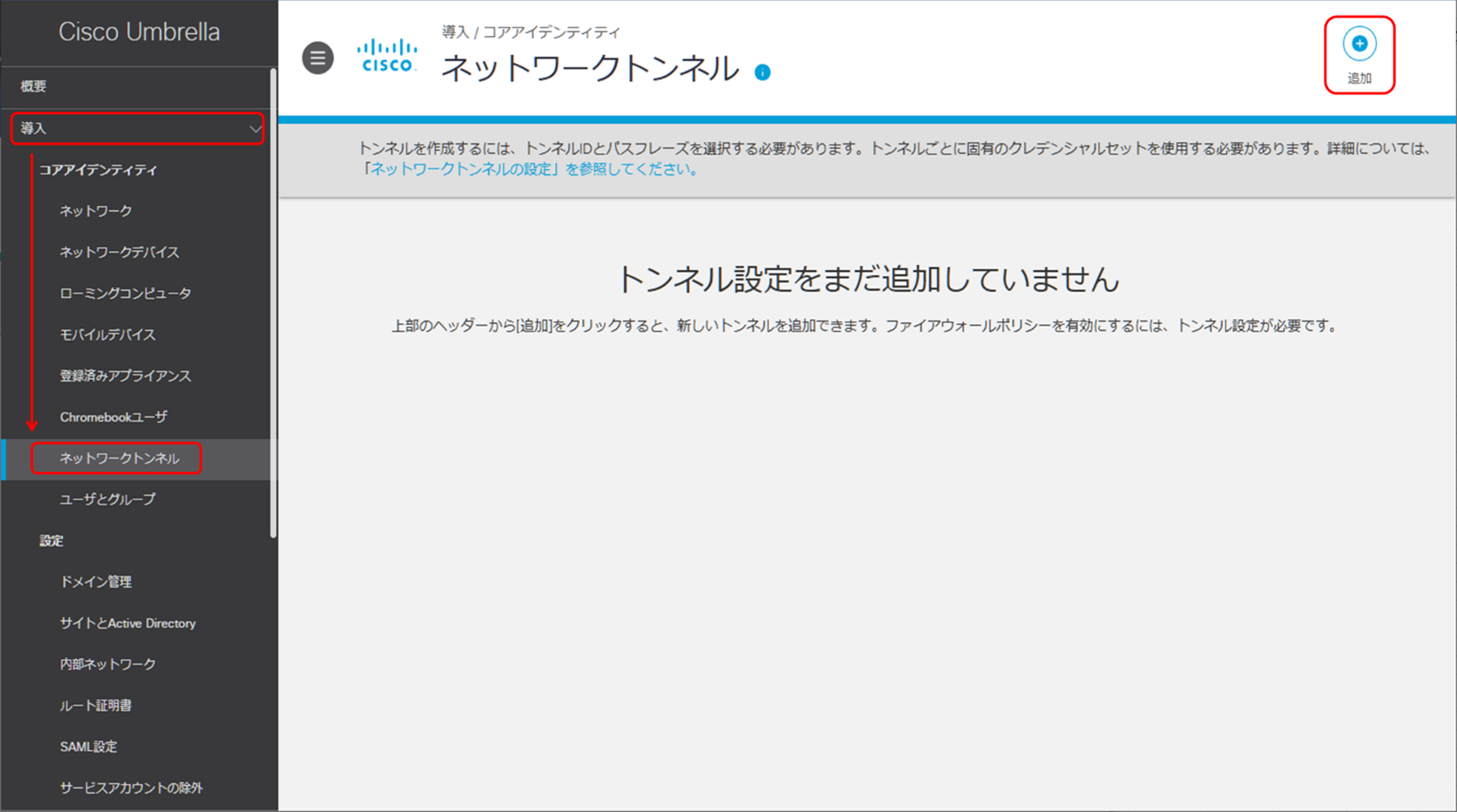Click the Cisco logo
The height and width of the screenshot is (812, 1457).
tap(387, 56)
